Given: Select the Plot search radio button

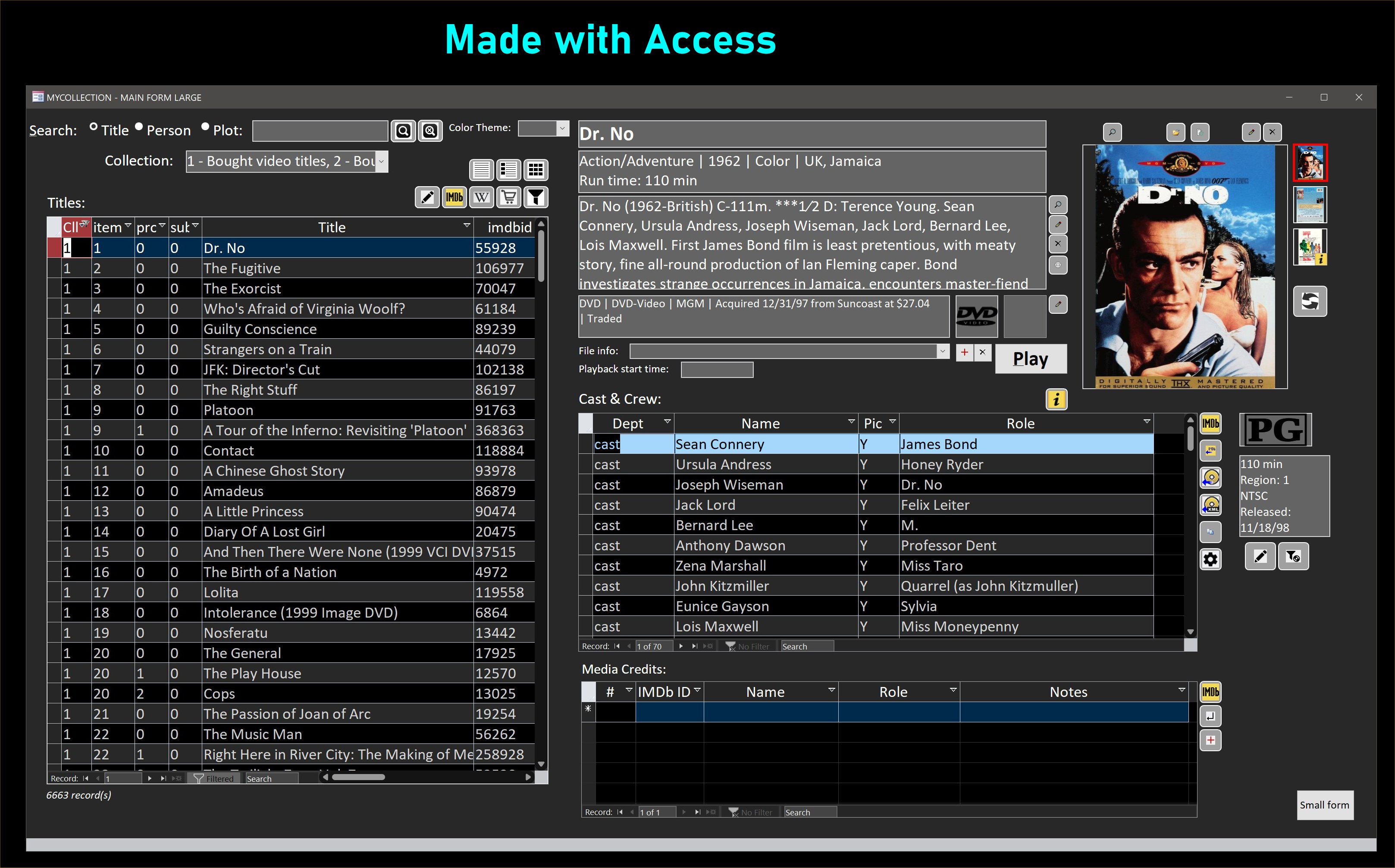Looking at the screenshot, I should pyautogui.click(x=205, y=128).
